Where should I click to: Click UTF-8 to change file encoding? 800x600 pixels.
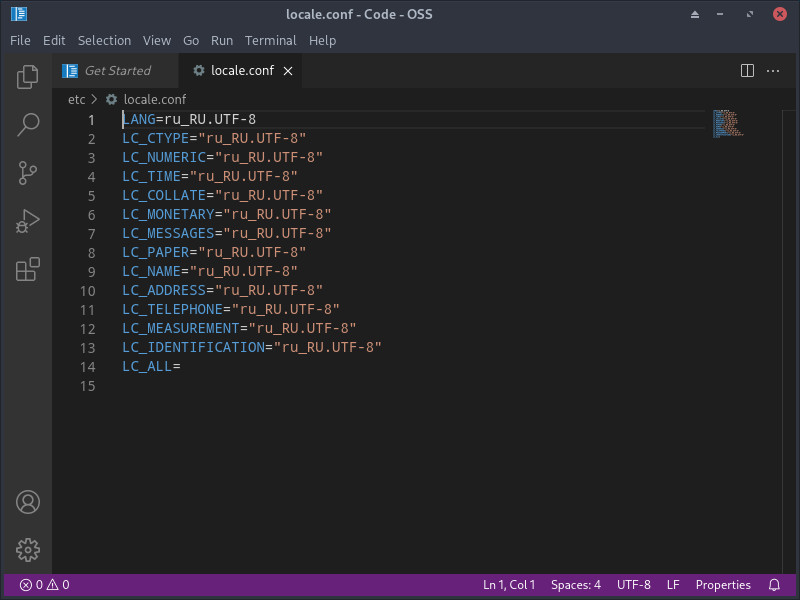click(x=633, y=584)
